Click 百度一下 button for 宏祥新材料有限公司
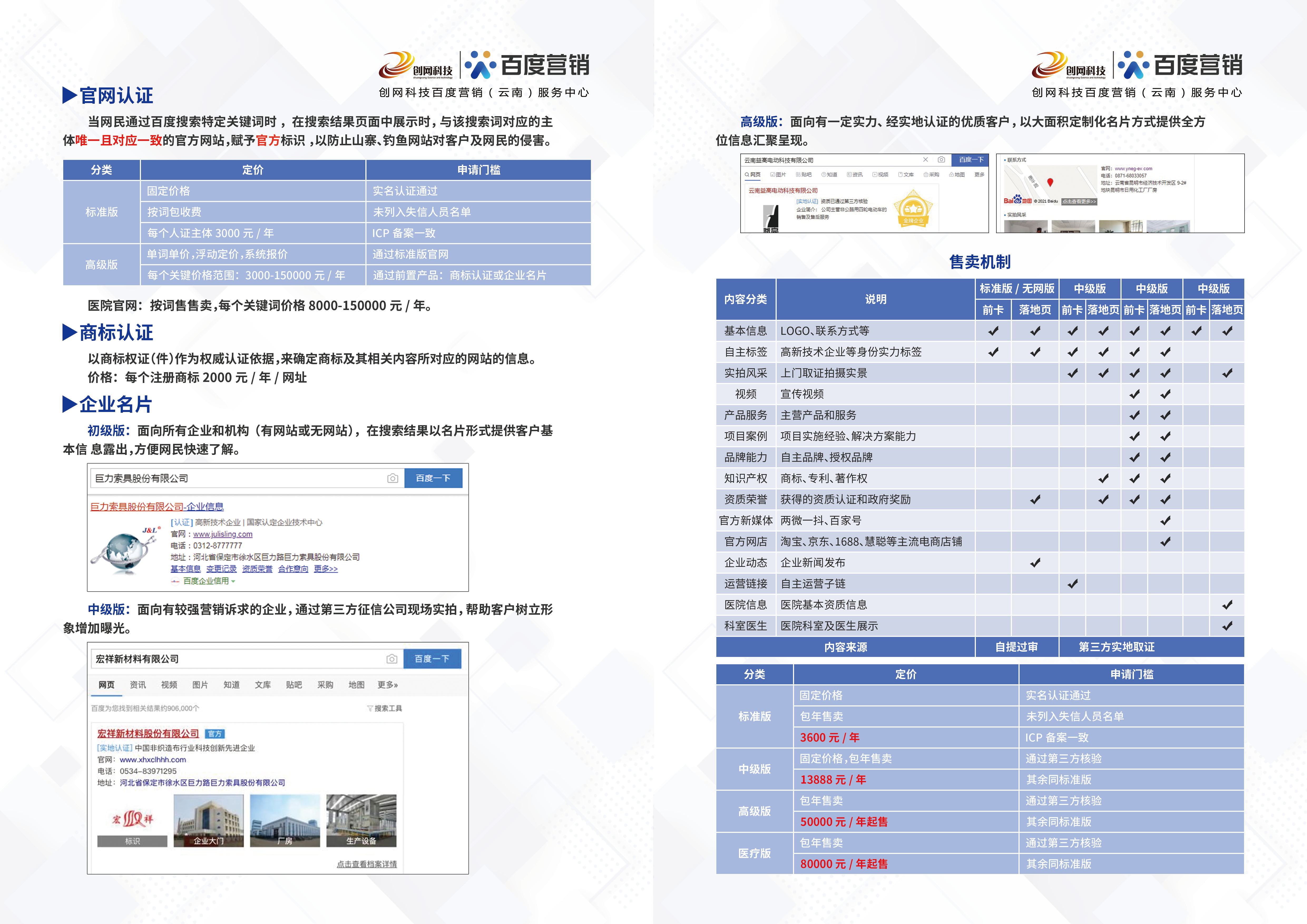The height and width of the screenshot is (924, 1307). click(432, 659)
